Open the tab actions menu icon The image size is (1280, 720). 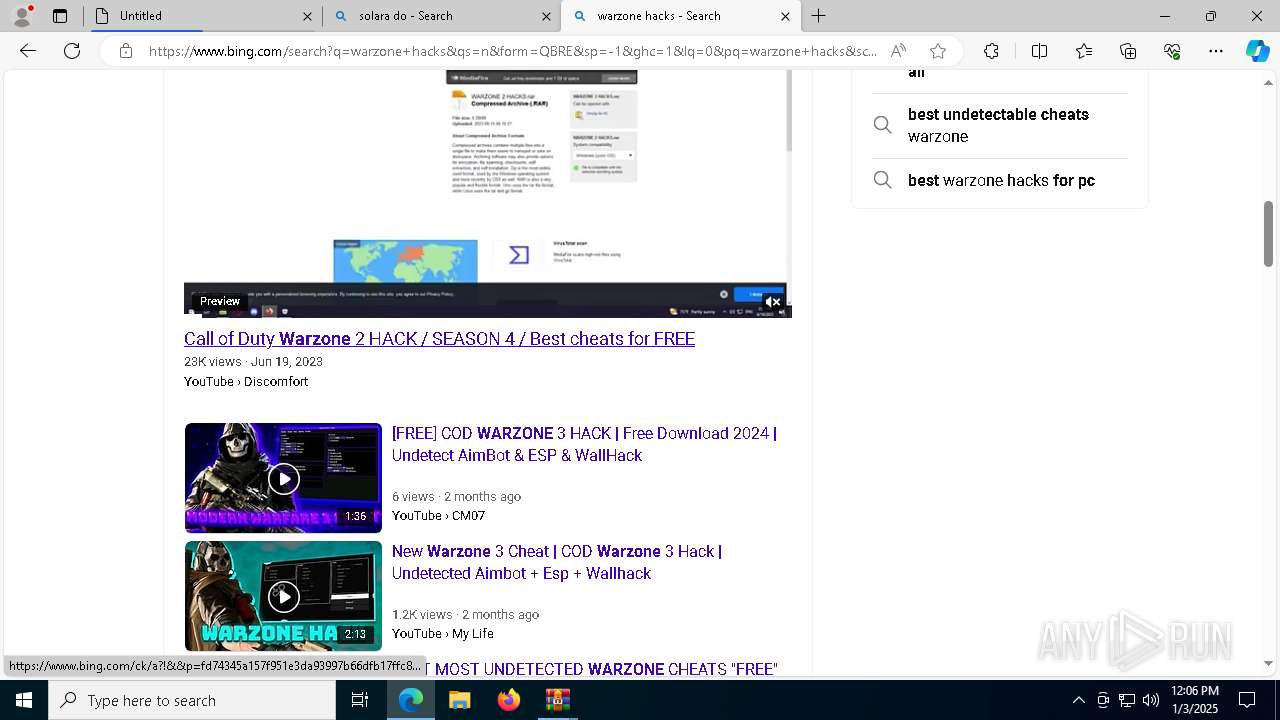[60, 16]
